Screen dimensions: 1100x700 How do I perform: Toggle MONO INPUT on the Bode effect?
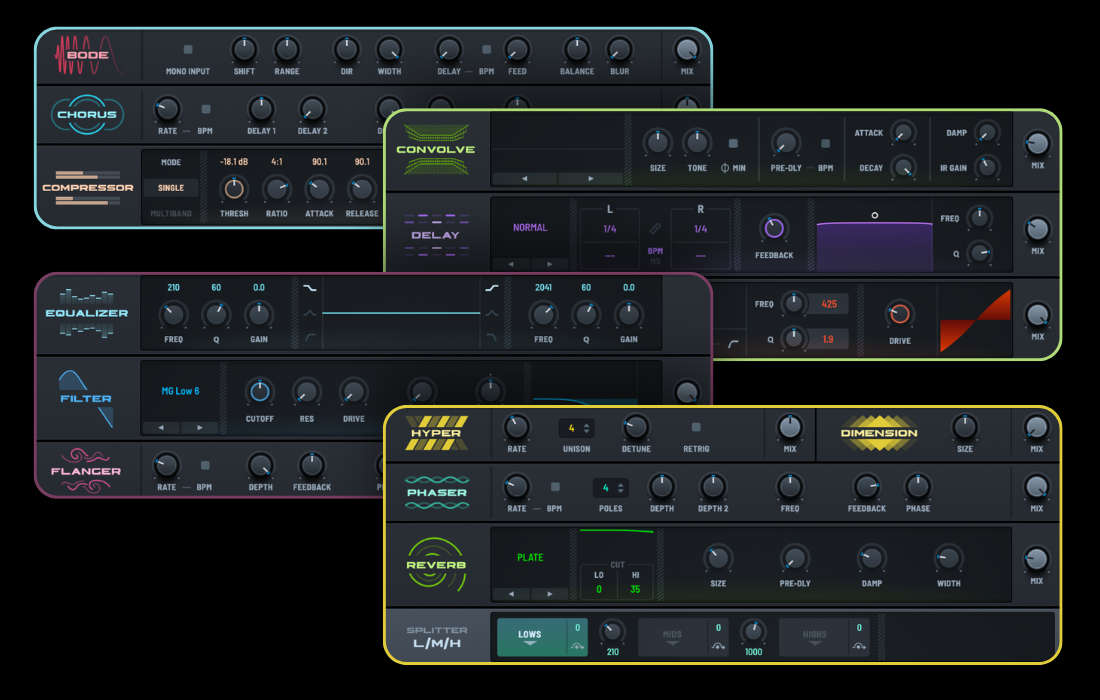point(188,50)
